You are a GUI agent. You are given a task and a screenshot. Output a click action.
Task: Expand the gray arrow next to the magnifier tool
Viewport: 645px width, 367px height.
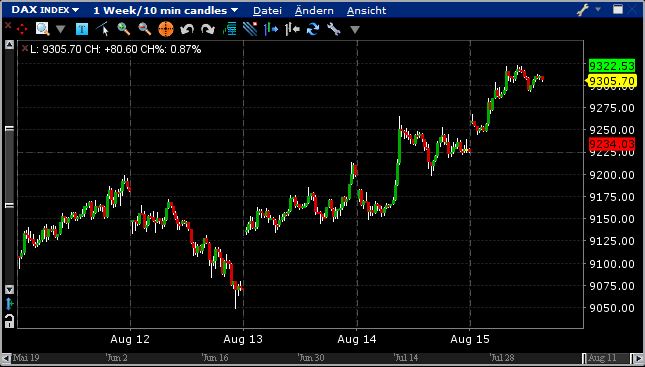click(x=60, y=29)
